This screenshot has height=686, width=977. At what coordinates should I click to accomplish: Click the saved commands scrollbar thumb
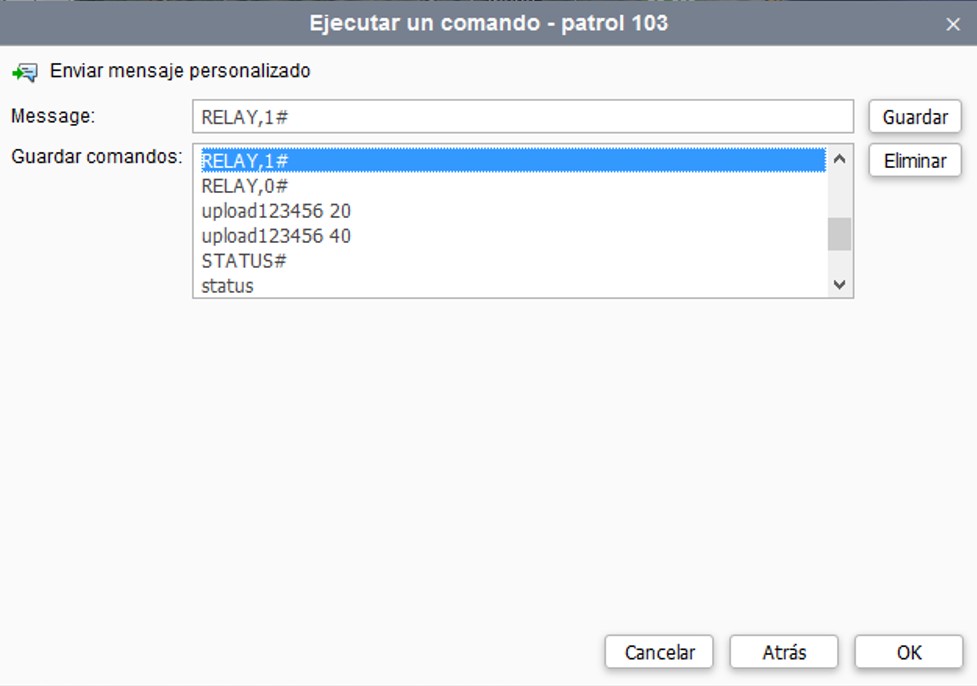[840, 234]
